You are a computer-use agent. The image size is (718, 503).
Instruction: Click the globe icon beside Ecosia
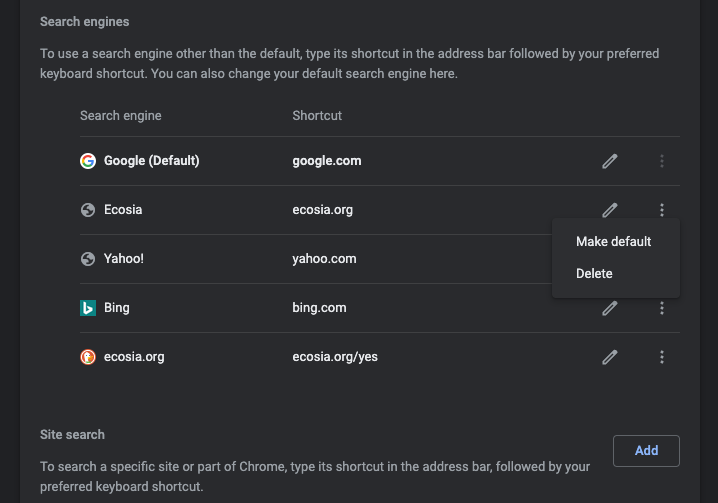pos(88,210)
